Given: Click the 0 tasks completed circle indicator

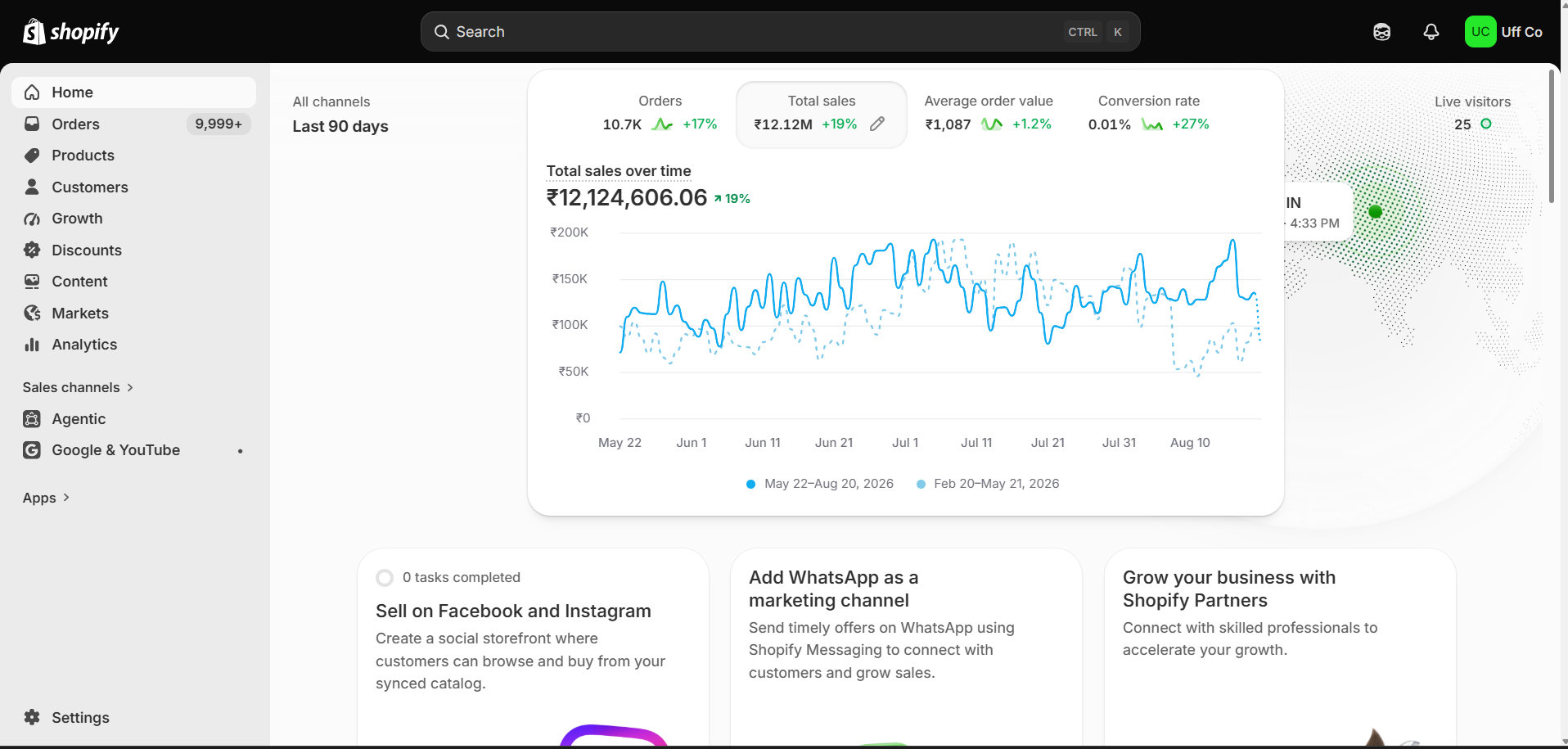Looking at the screenshot, I should [x=385, y=578].
